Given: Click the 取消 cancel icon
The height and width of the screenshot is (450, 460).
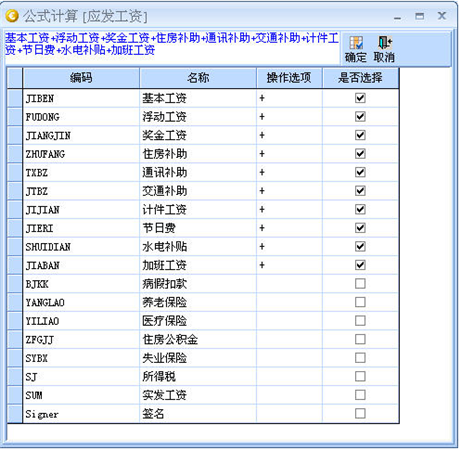Looking at the screenshot, I should click(384, 43).
